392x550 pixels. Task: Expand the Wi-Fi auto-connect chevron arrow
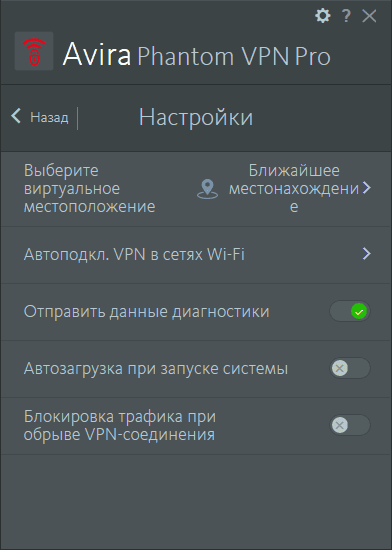click(x=367, y=254)
